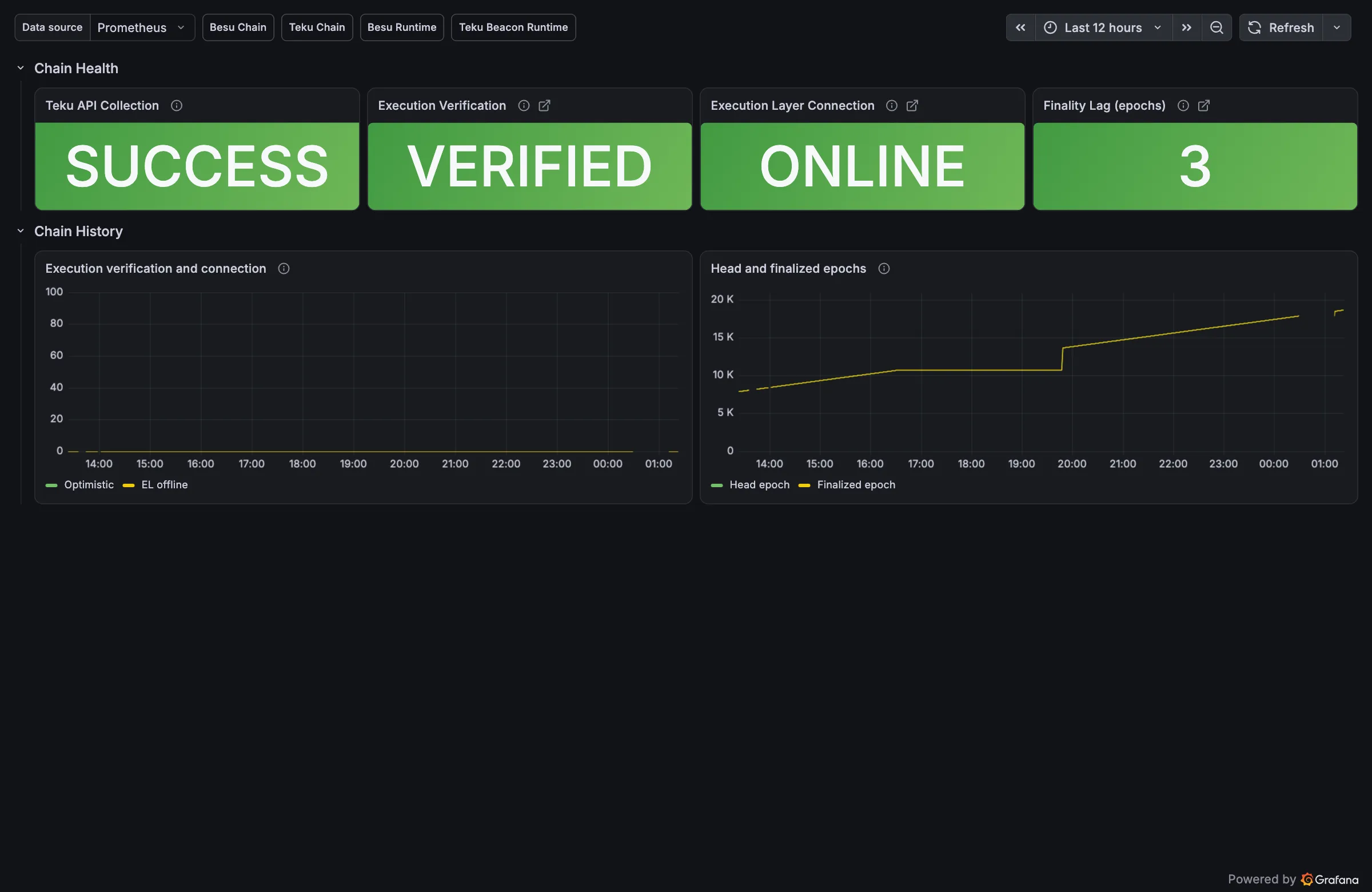Toggle the EL offline series in legend
Screen dimensions: 1372x892
(165, 485)
